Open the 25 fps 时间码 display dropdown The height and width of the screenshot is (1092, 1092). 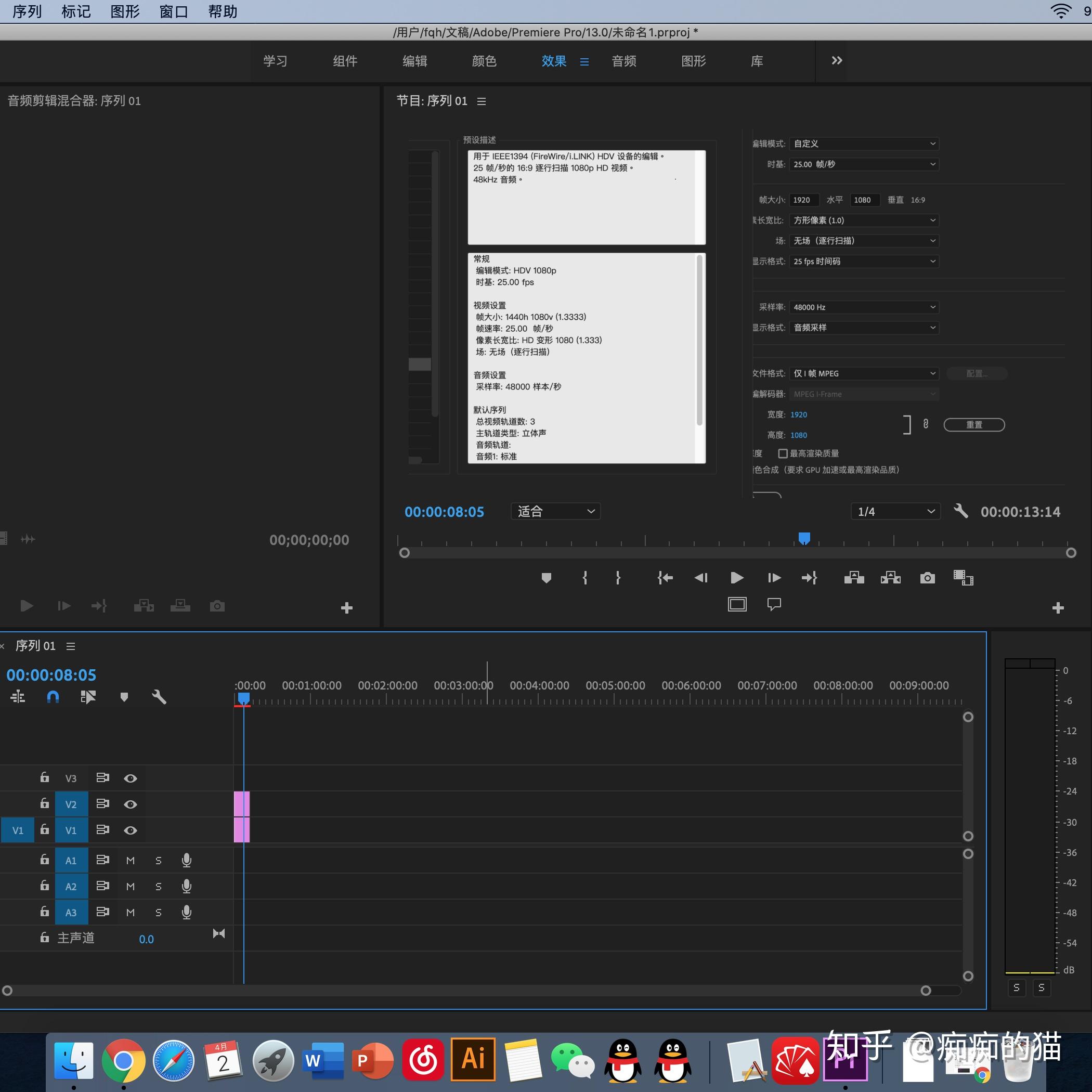tap(864, 261)
